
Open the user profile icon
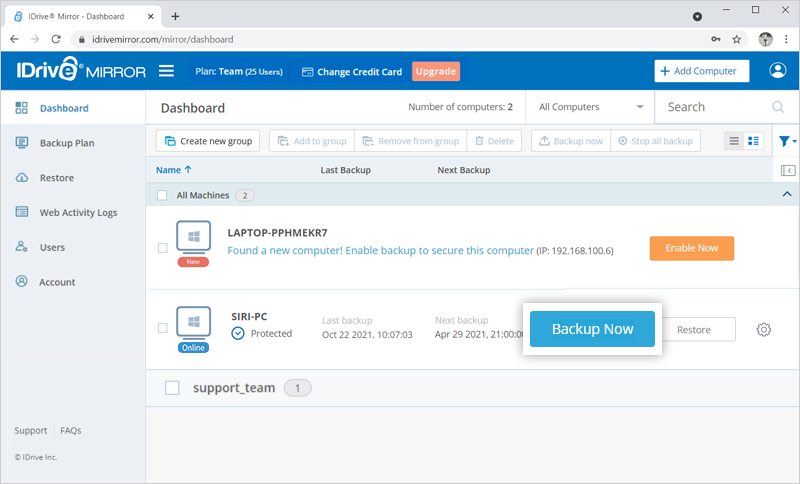pos(778,70)
